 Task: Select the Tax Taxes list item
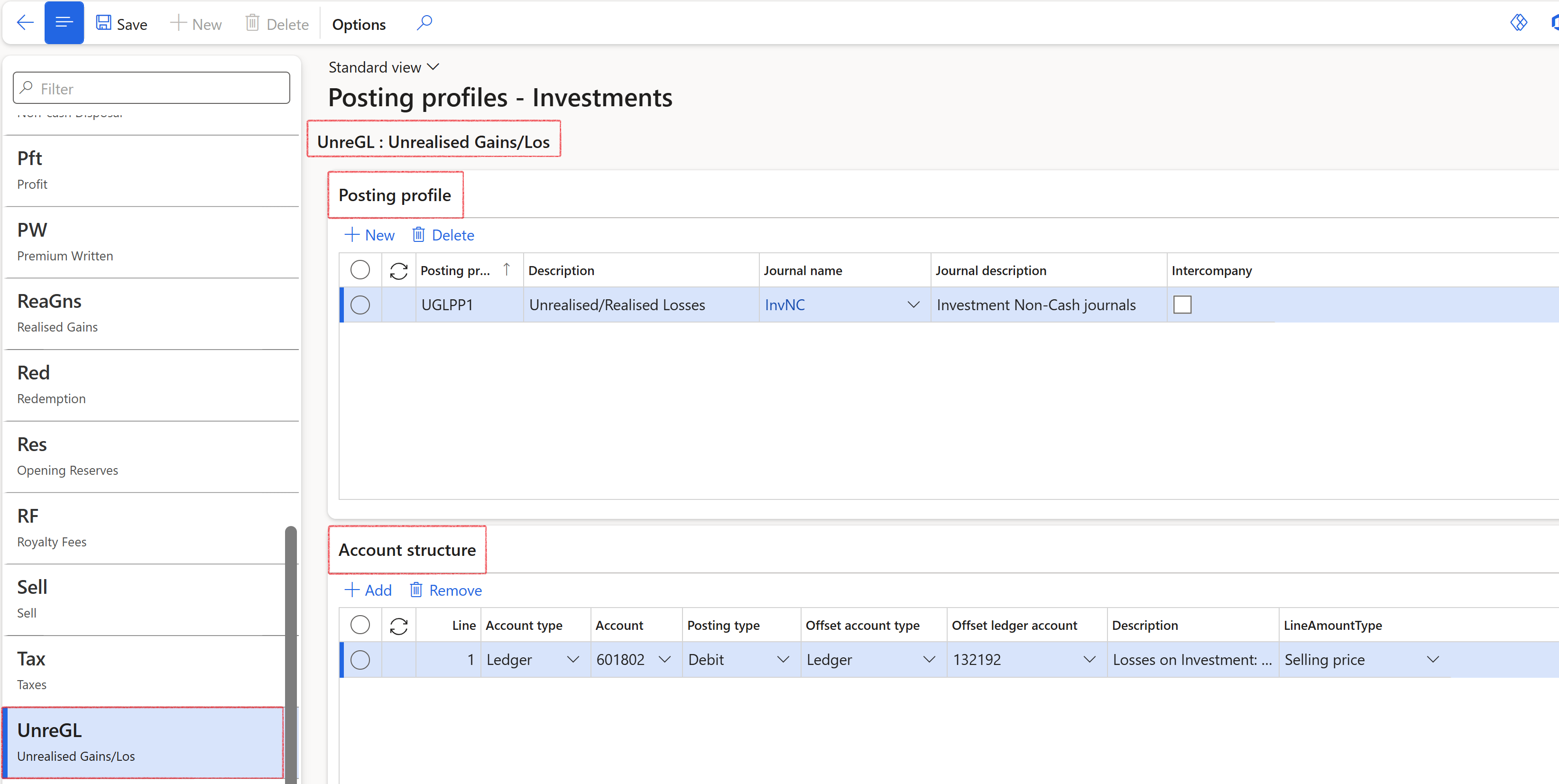[x=145, y=671]
